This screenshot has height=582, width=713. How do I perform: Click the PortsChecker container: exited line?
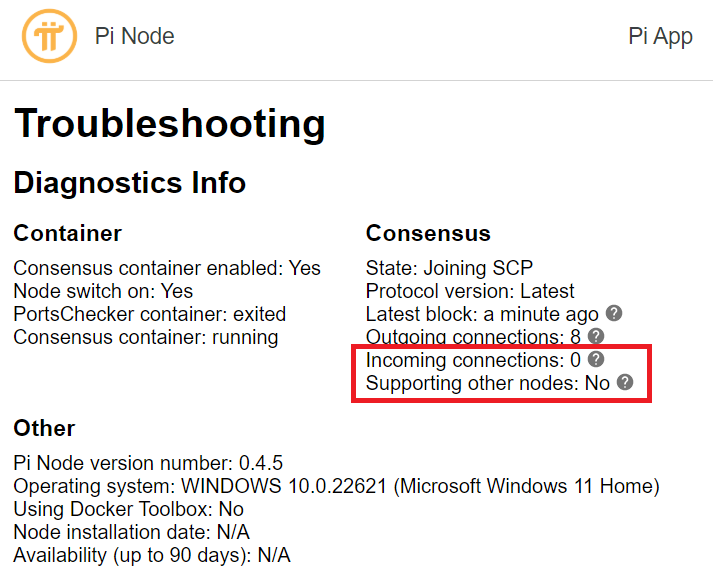coord(150,314)
